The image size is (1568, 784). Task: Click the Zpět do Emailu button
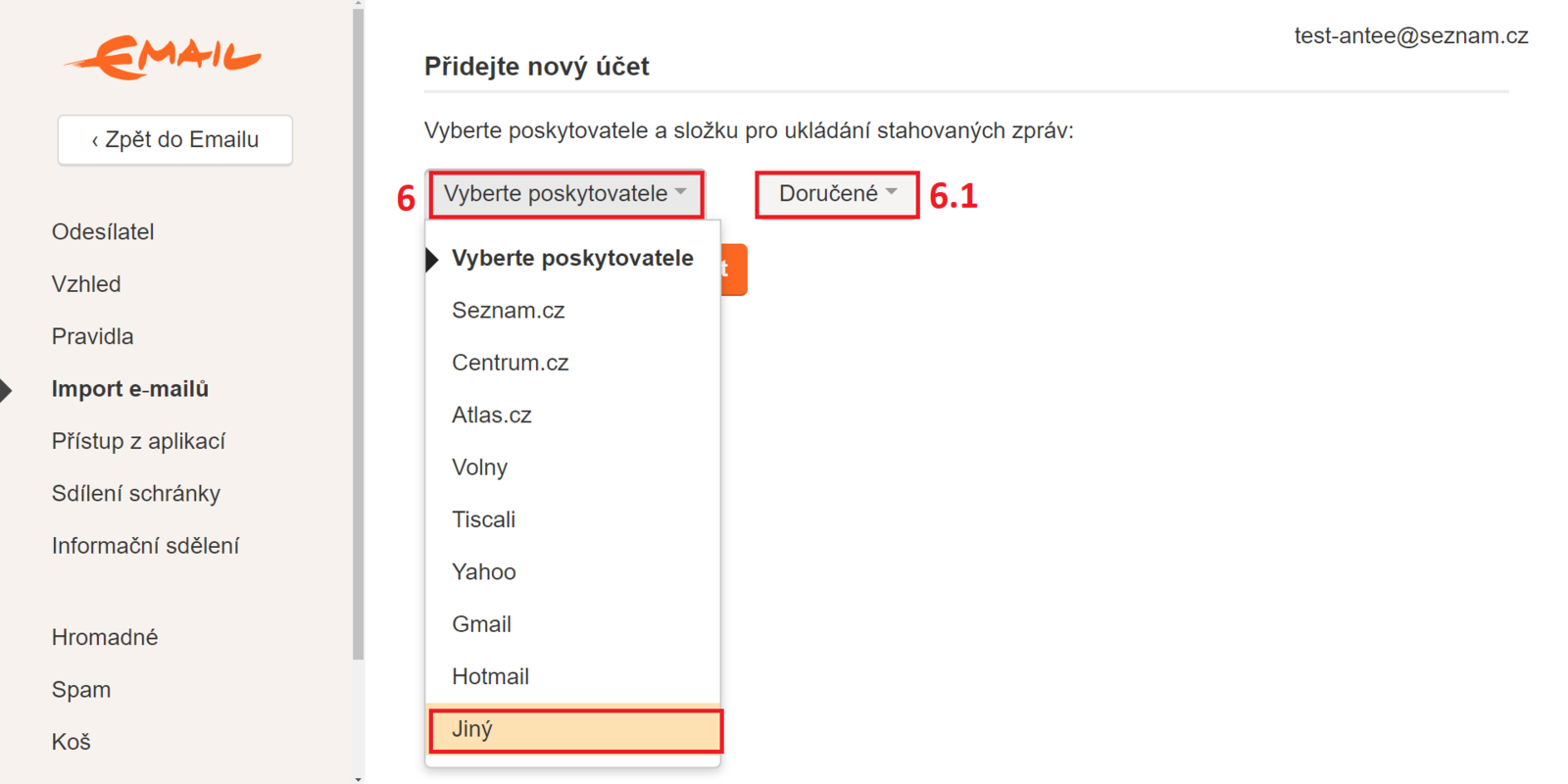[x=175, y=140]
